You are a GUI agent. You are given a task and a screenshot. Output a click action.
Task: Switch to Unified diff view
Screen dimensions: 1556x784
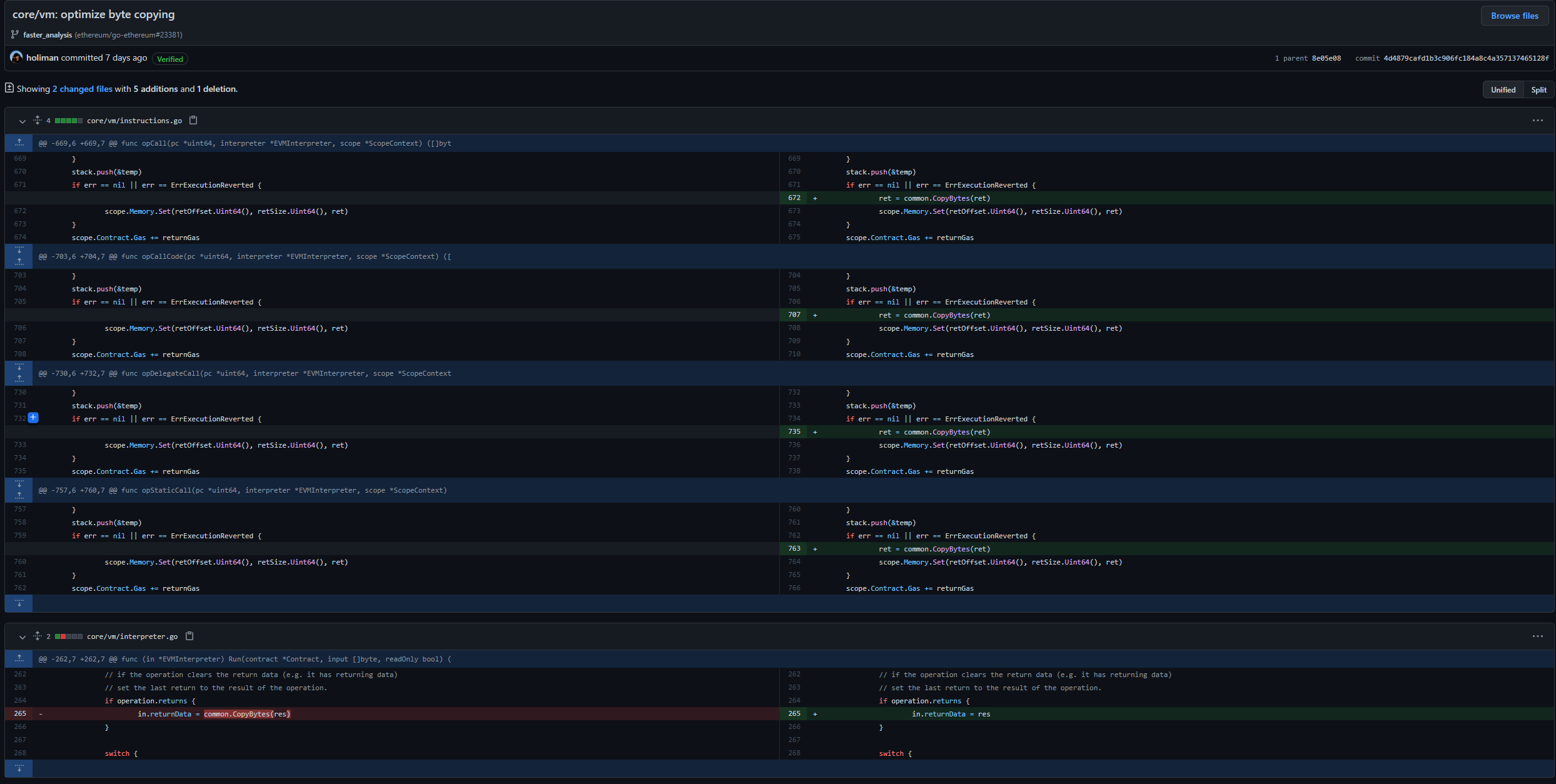tap(1503, 89)
